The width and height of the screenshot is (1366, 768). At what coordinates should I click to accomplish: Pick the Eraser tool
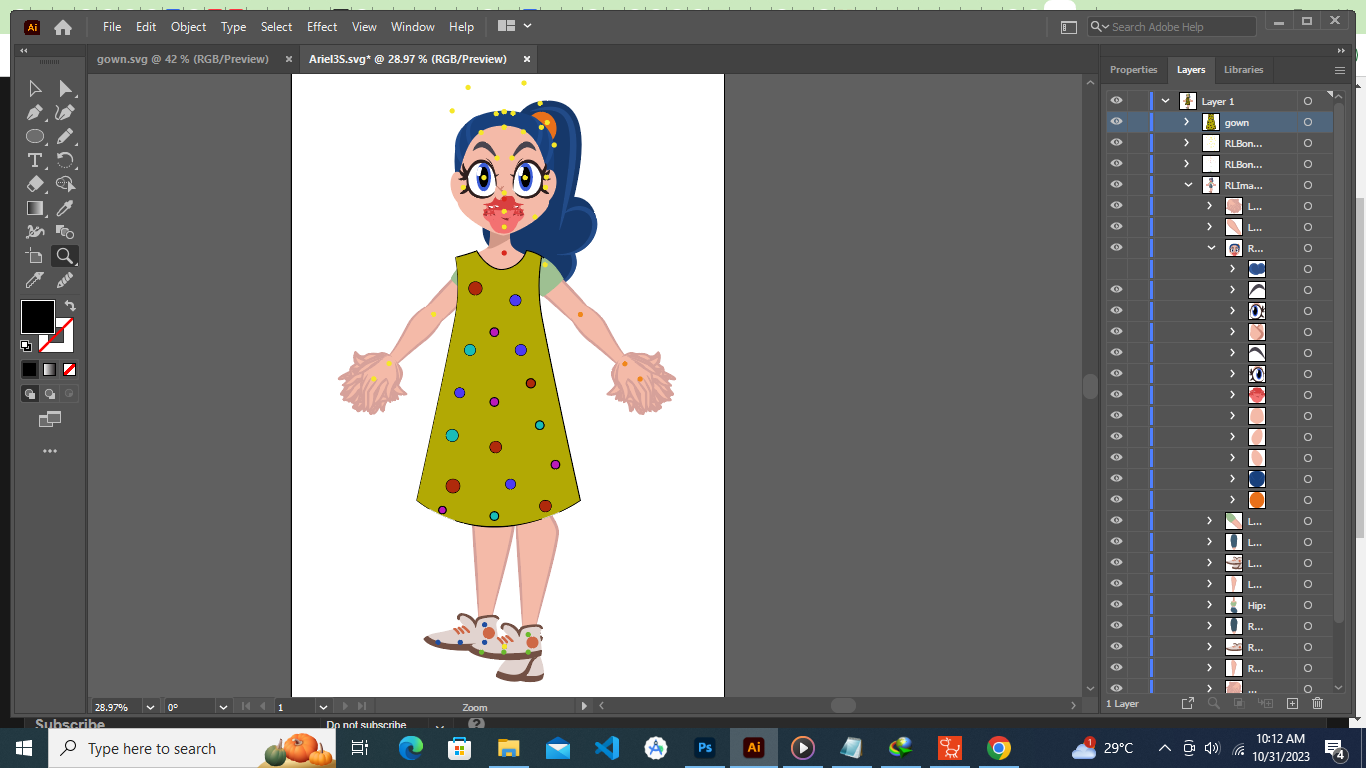tap(35, 184)
